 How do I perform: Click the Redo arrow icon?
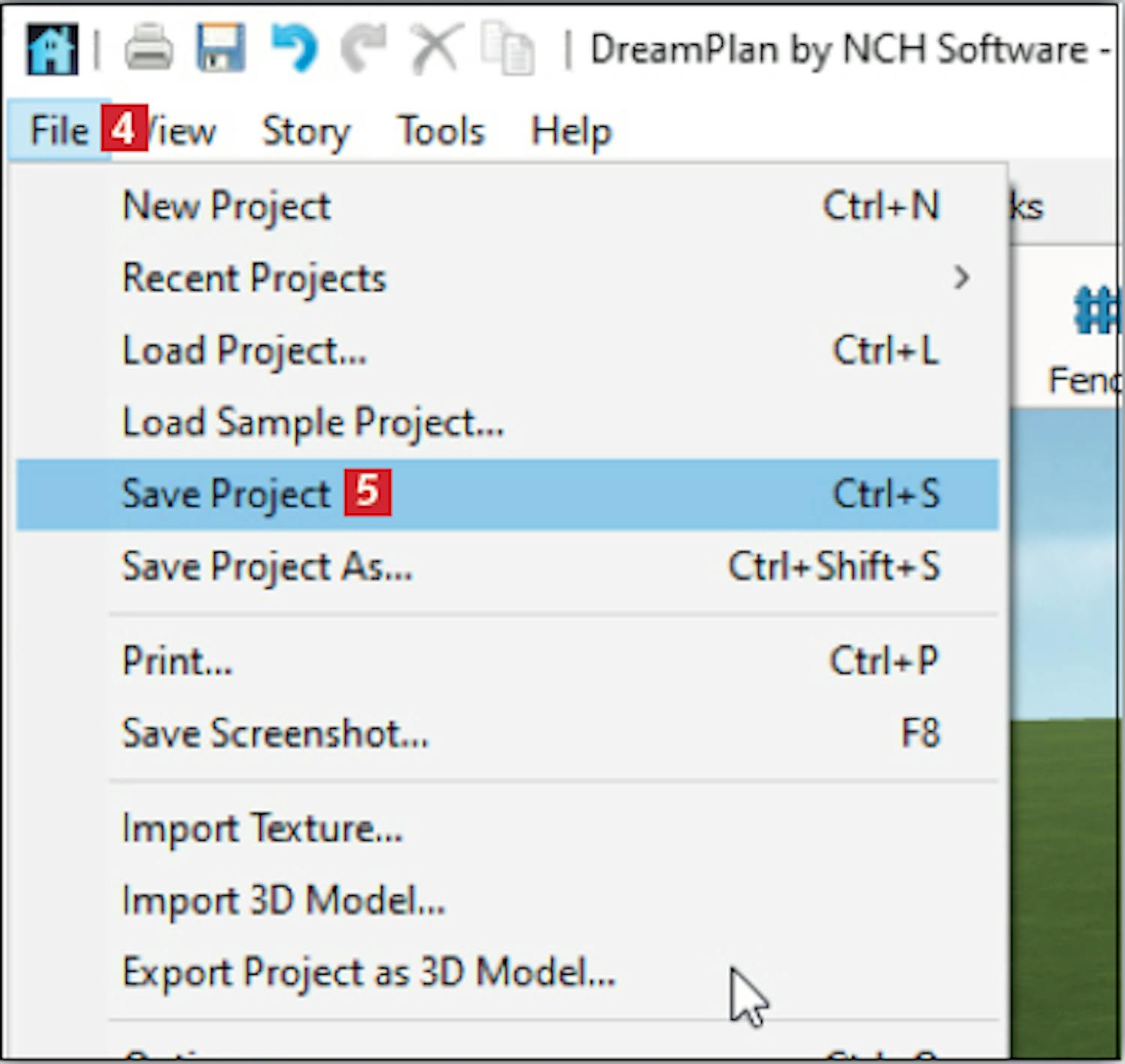pyautogui.click(x=364, y=49)
